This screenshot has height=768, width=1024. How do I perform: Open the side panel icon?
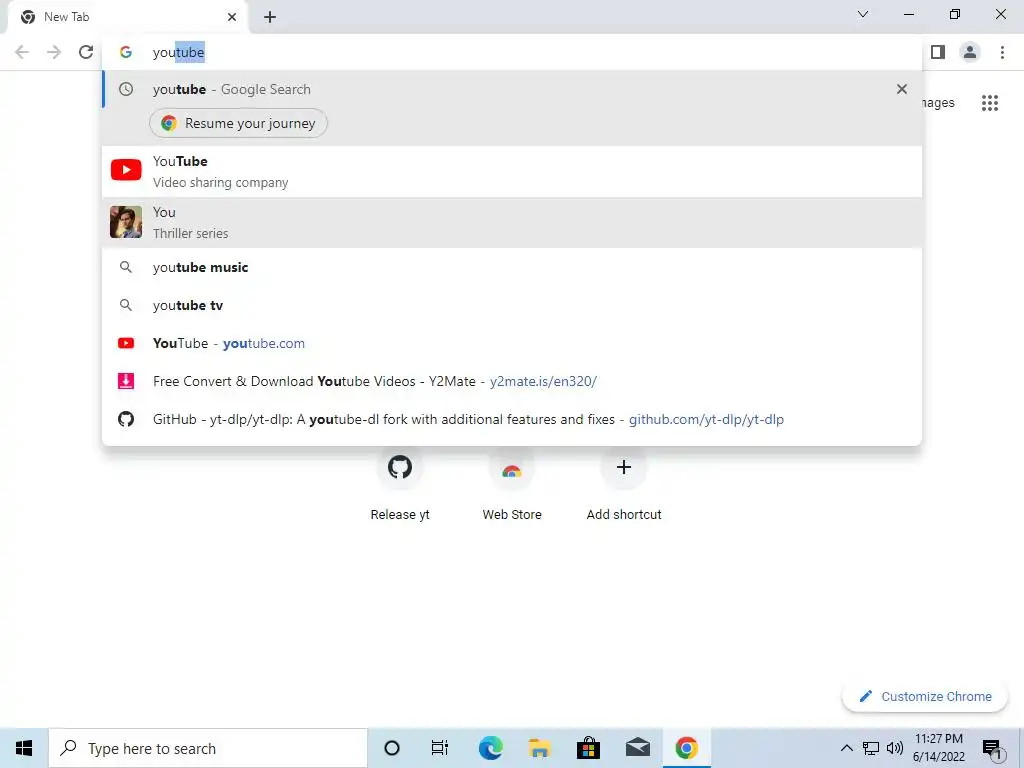coord(938,52)
